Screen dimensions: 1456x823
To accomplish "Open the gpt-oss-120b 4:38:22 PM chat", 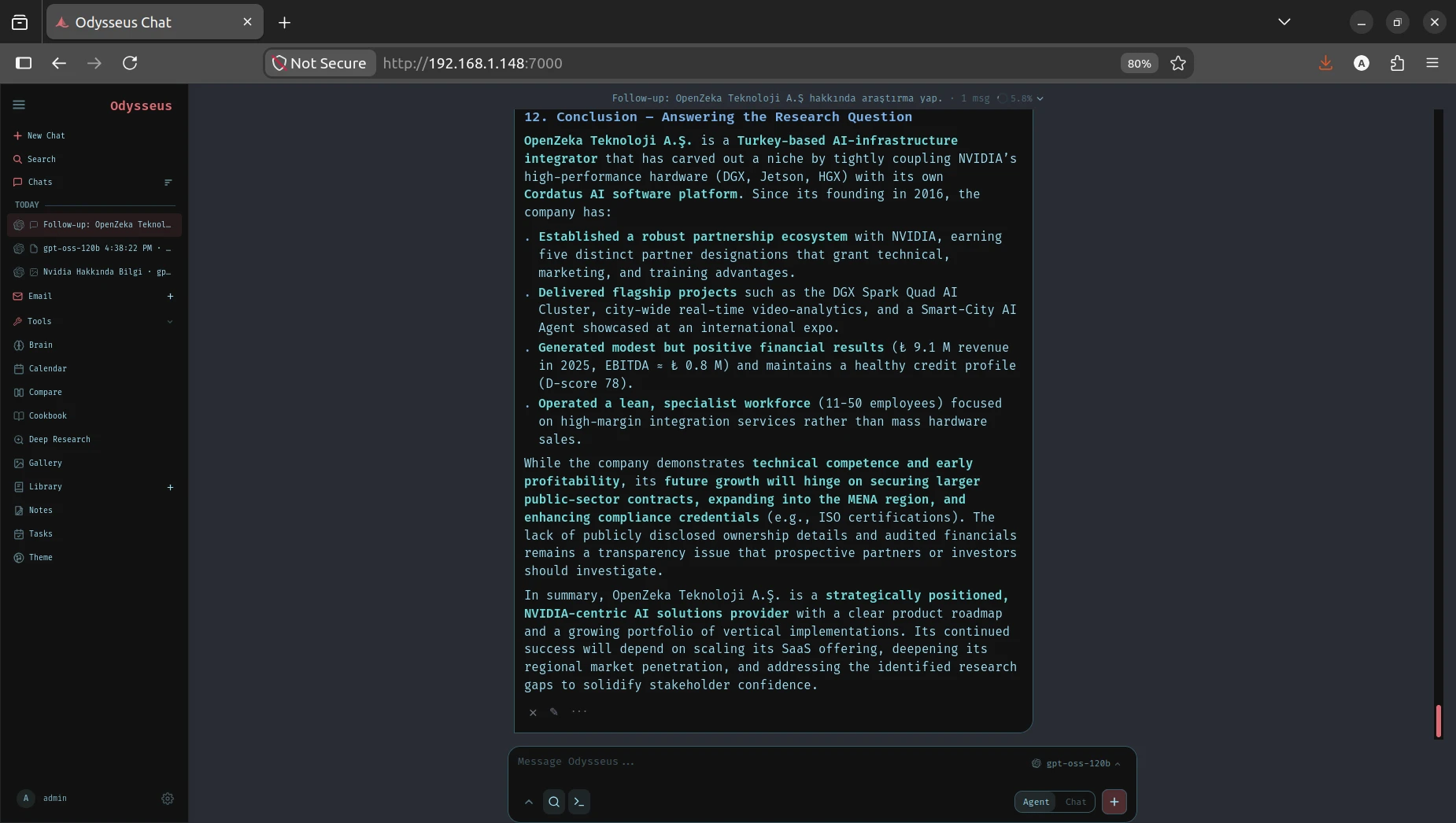I will [x=94, y=249].
